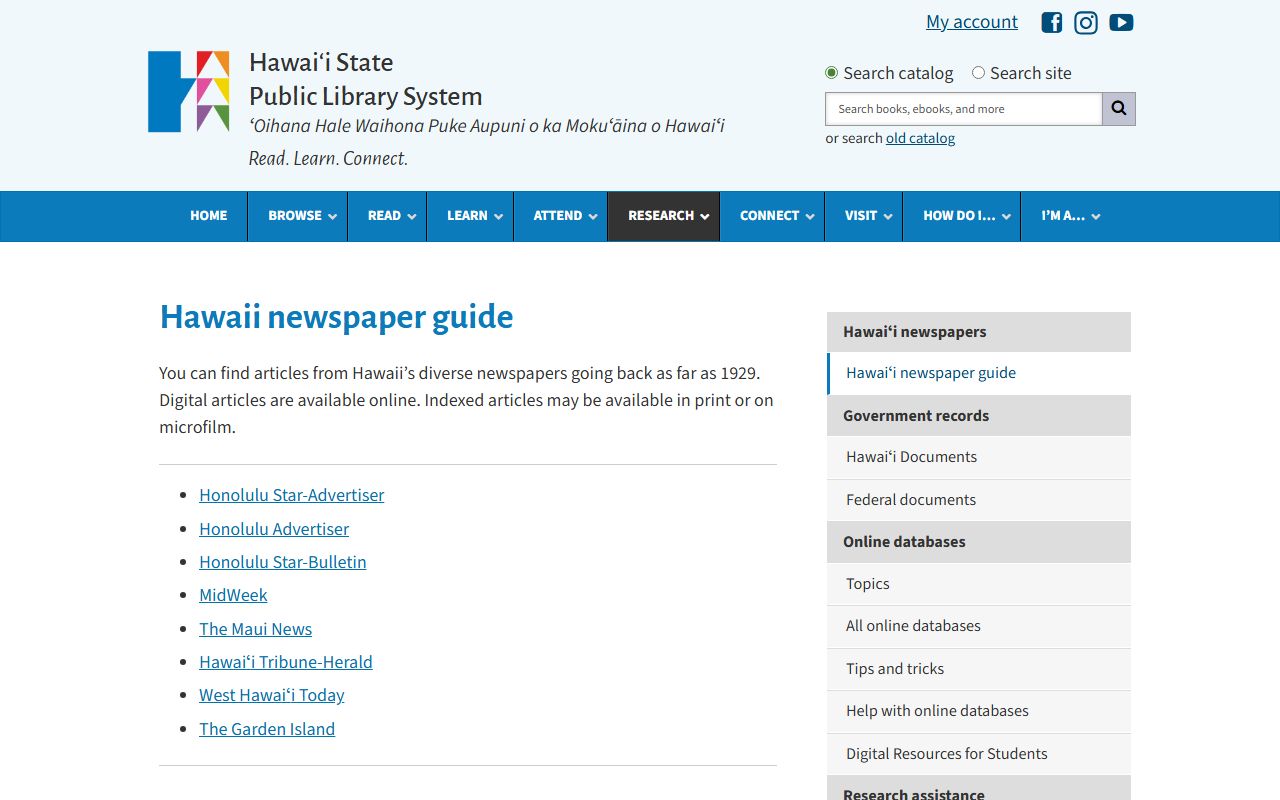This screenshot has width=1280, height=800.
Task: Open Hawaiʻi Documents in the sidebar
Action: tap(979, 457)
